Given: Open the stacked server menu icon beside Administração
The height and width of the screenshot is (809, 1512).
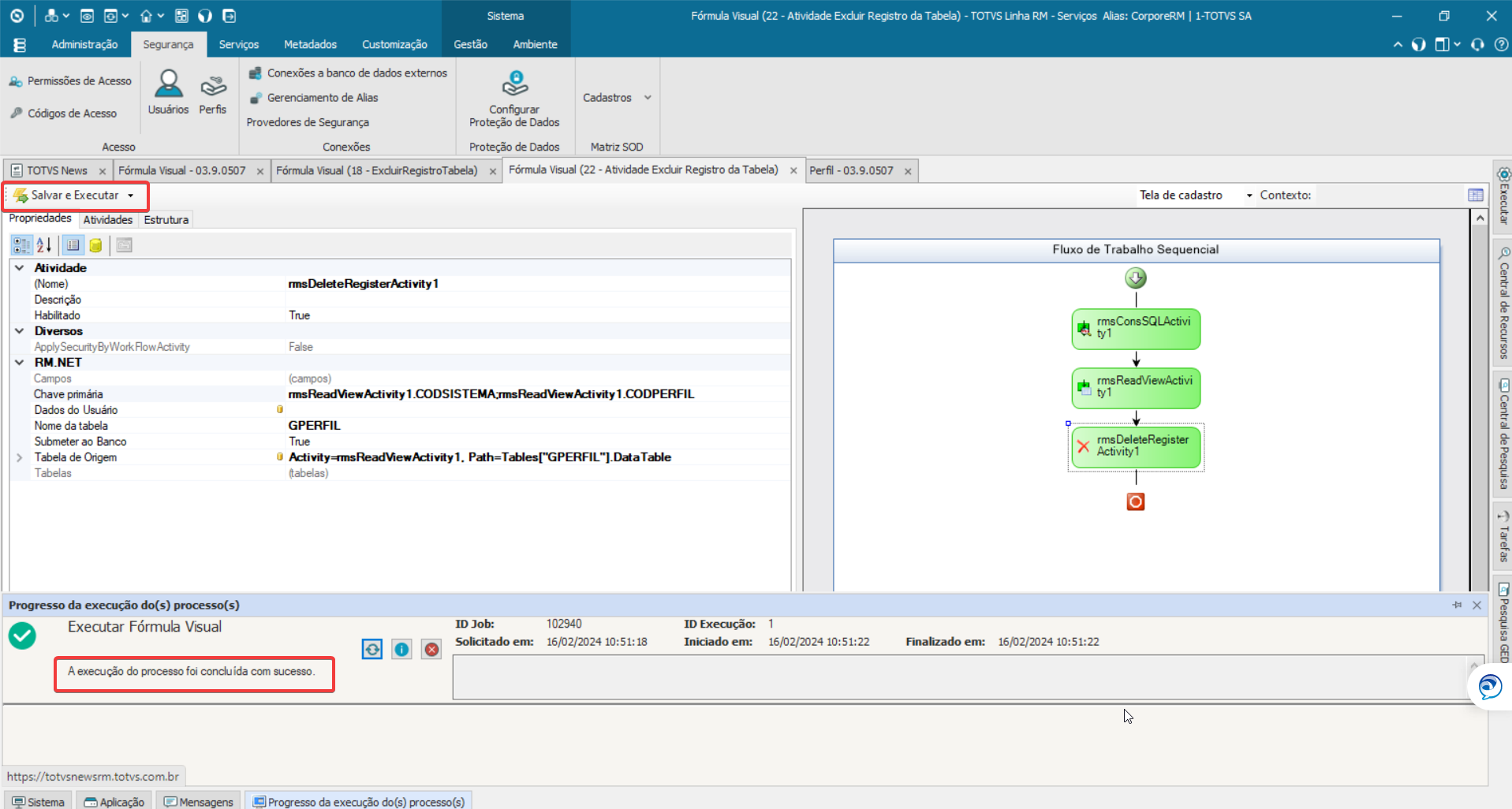Looking at the screenshot, I should (20, 45).
